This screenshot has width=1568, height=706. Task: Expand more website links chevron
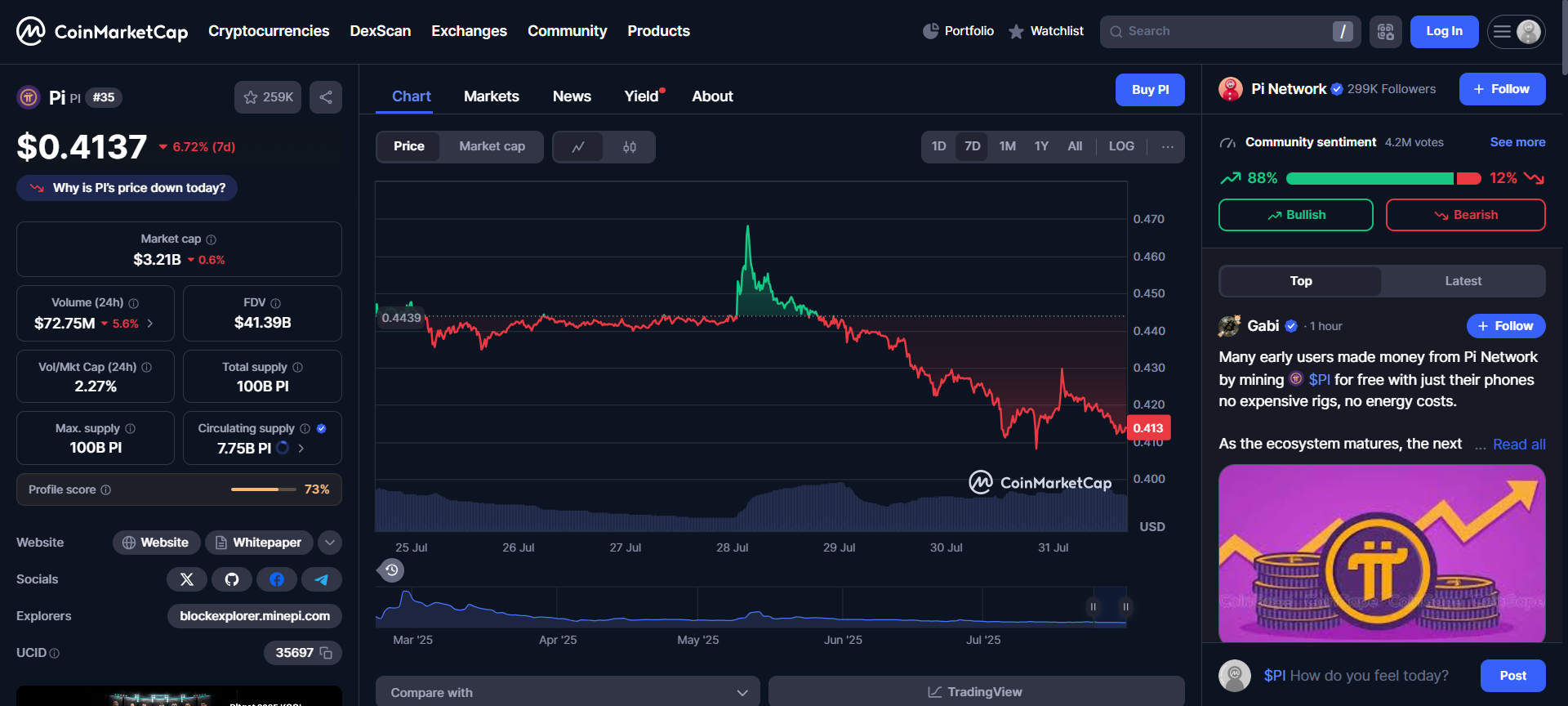[330, 543]
